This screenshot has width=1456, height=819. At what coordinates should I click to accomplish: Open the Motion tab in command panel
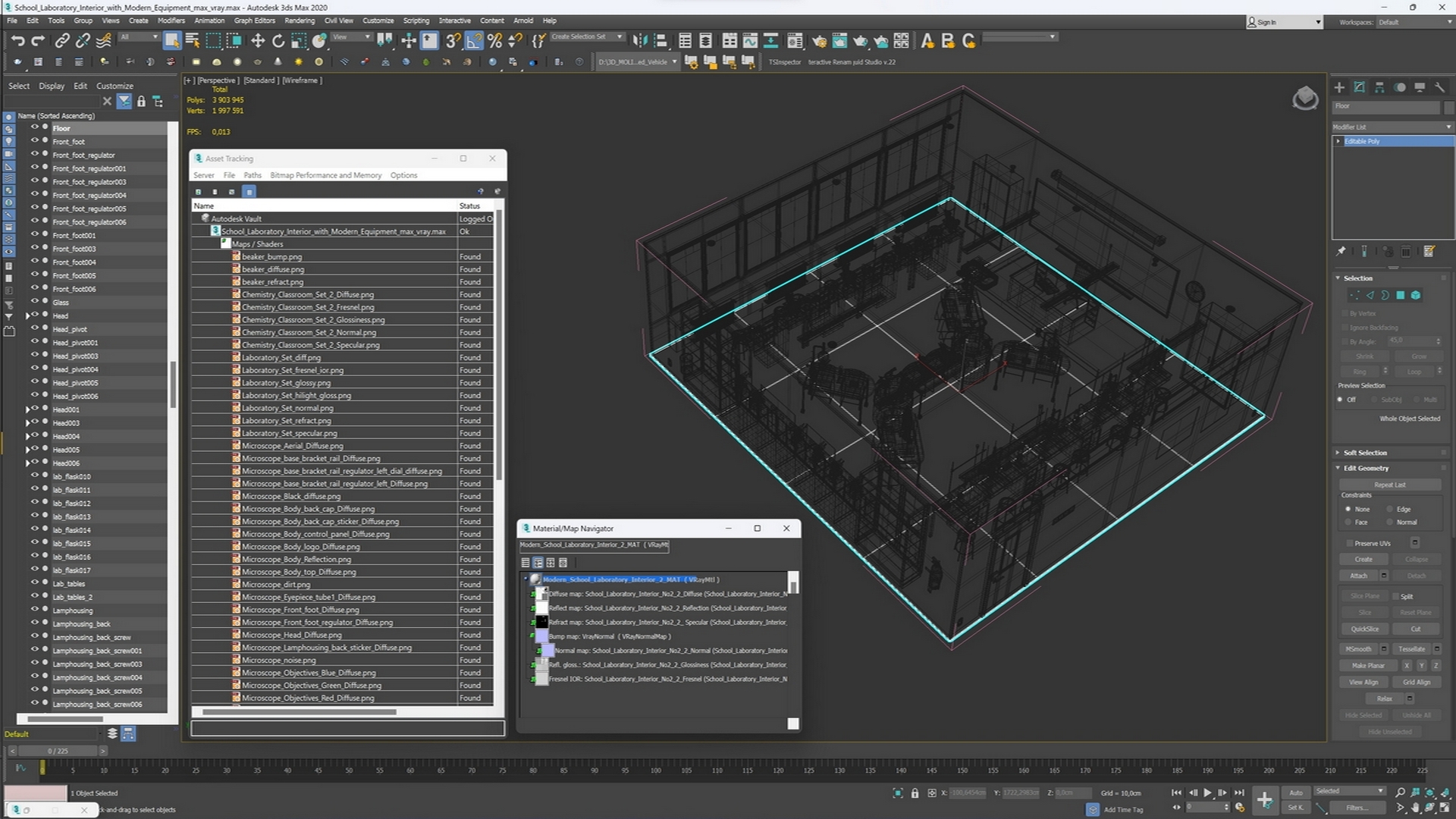tap(1400, 87)
